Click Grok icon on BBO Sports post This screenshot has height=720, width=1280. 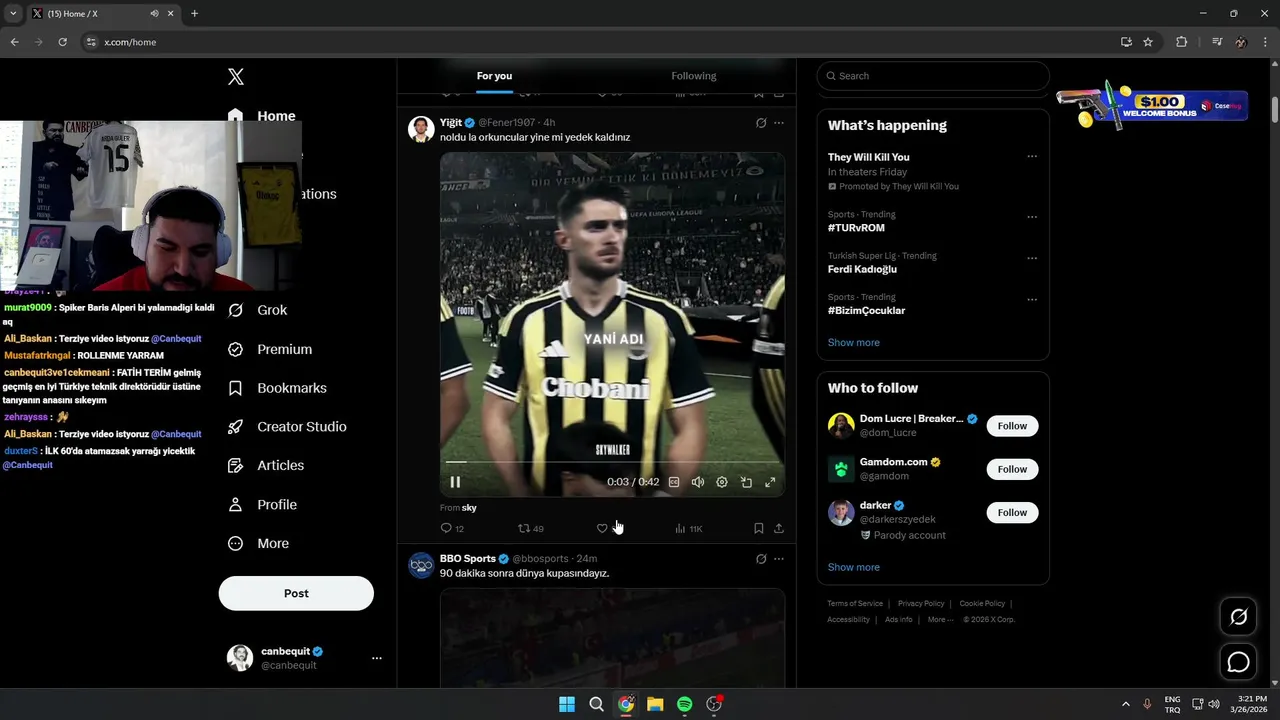761,559
